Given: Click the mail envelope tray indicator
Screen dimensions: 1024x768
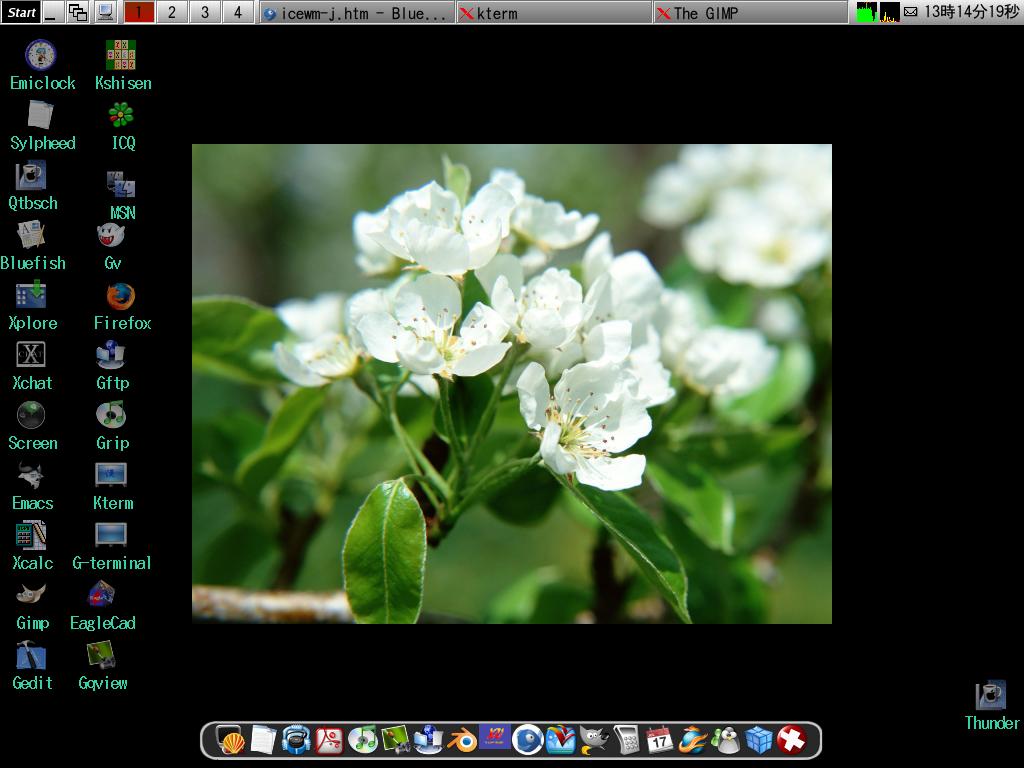Looking at the screenshot, I should coord(910,13).
